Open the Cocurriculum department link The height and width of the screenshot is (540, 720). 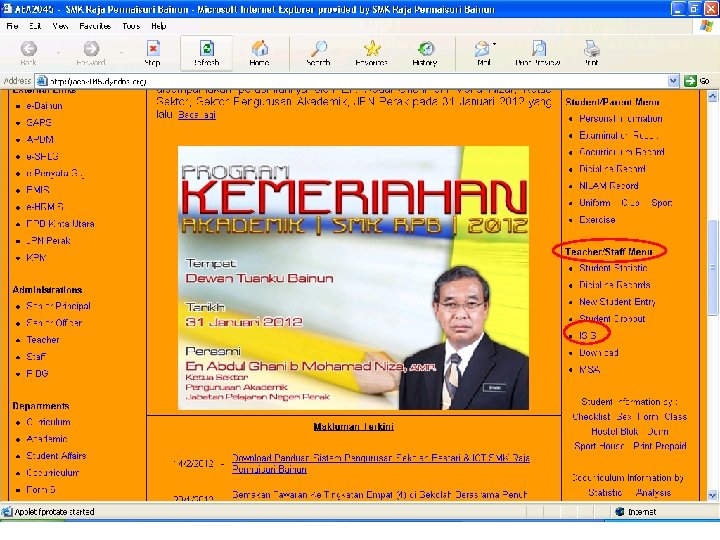coord(52,473)
